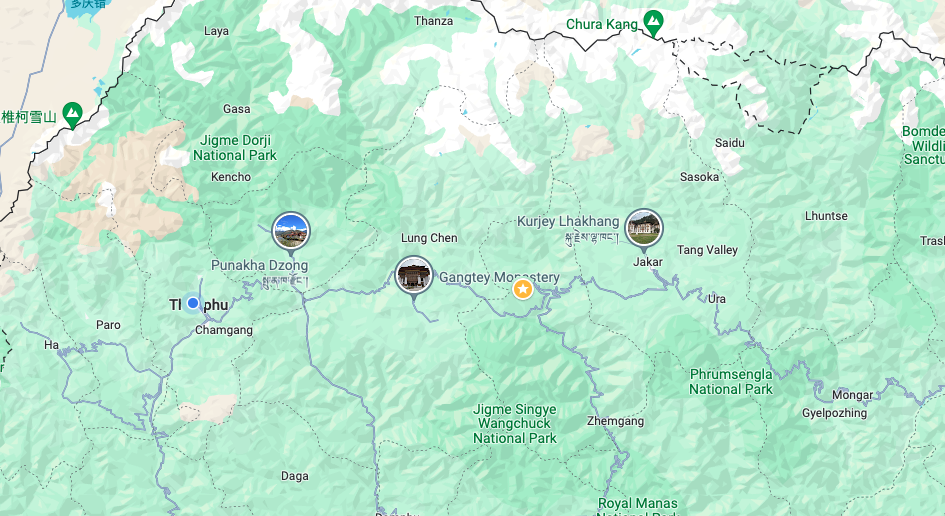Screen dimensions: 945x516
Task: Open the Tang Valley label
Action: [707, 250]
